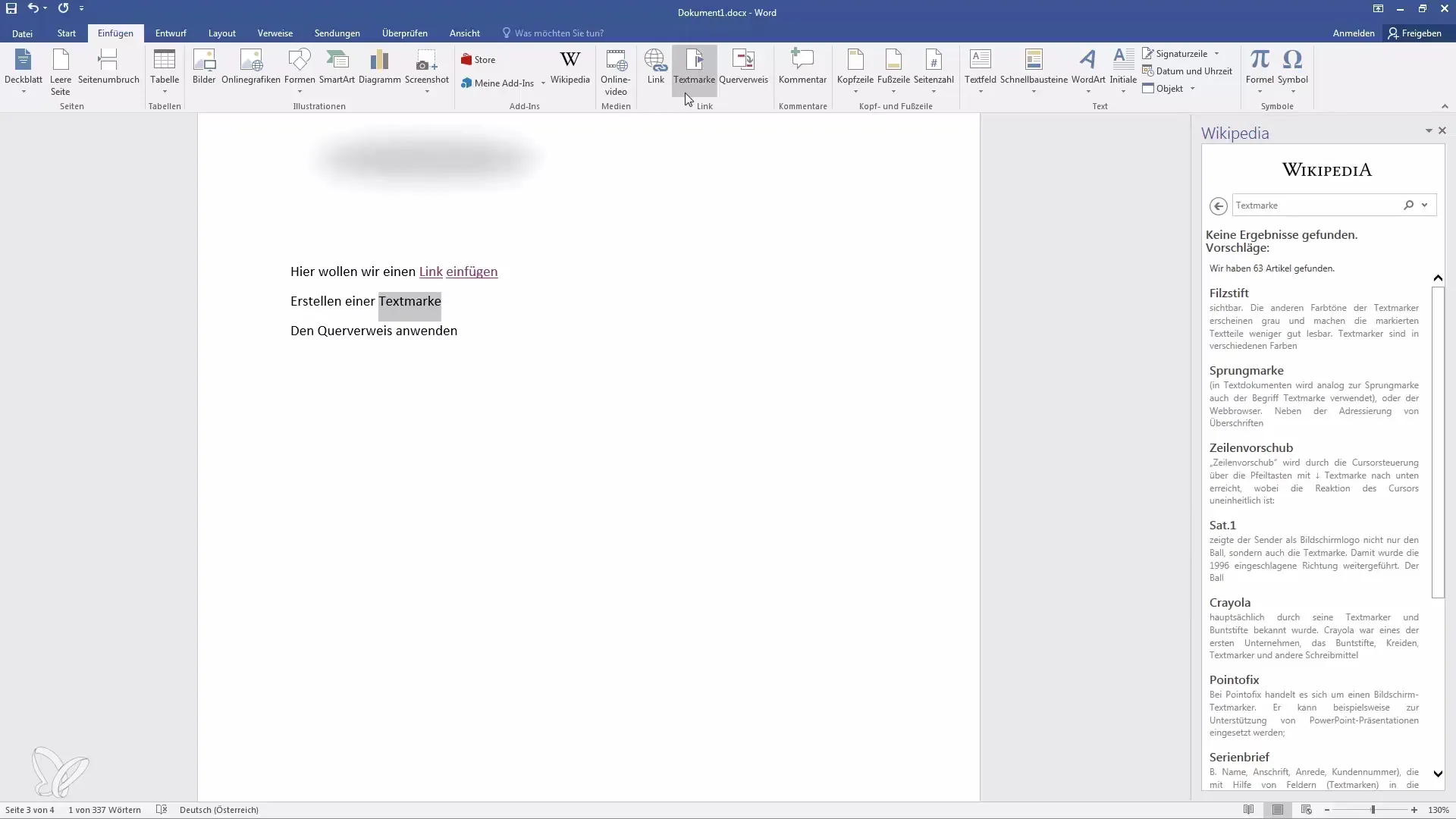Follow the Link hyperlink in document

431,271
